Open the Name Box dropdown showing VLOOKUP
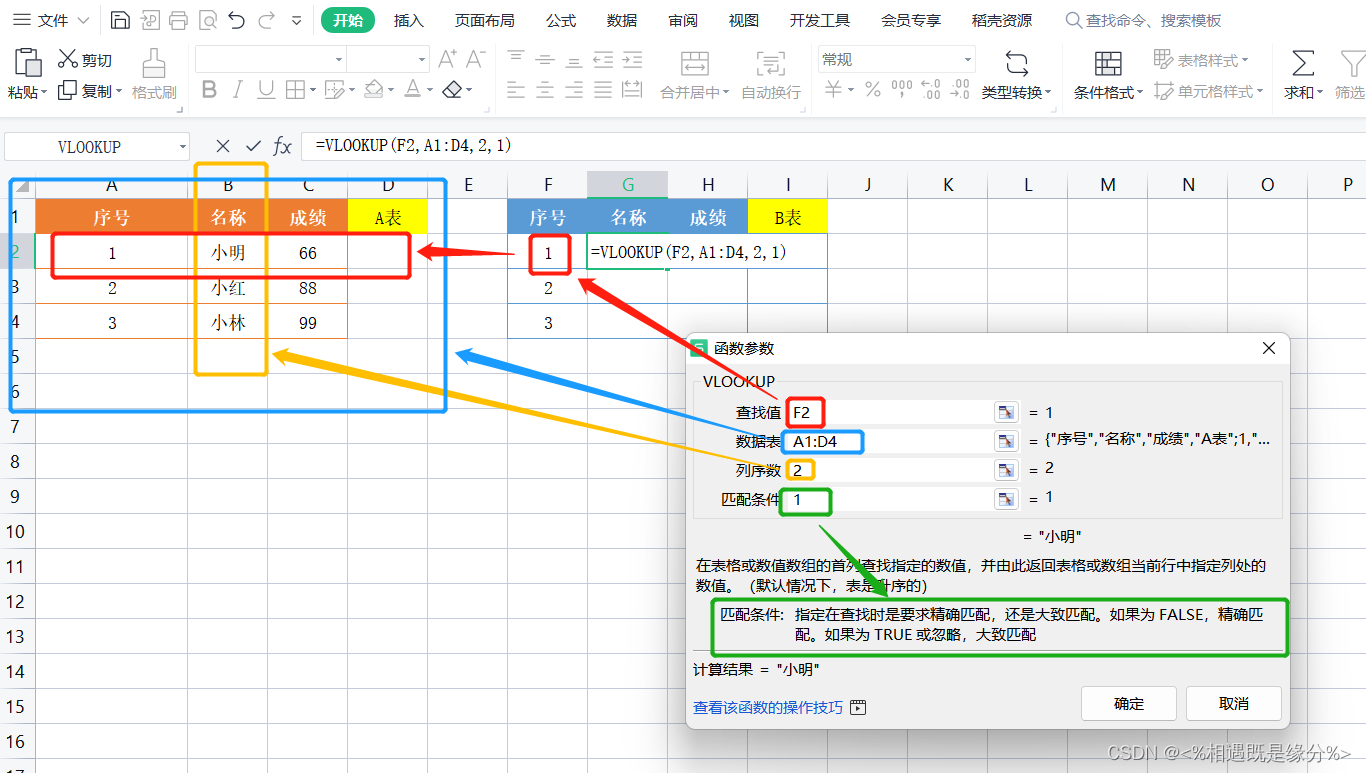This screenshot has height=773, width=1366. tap(182, 147)
